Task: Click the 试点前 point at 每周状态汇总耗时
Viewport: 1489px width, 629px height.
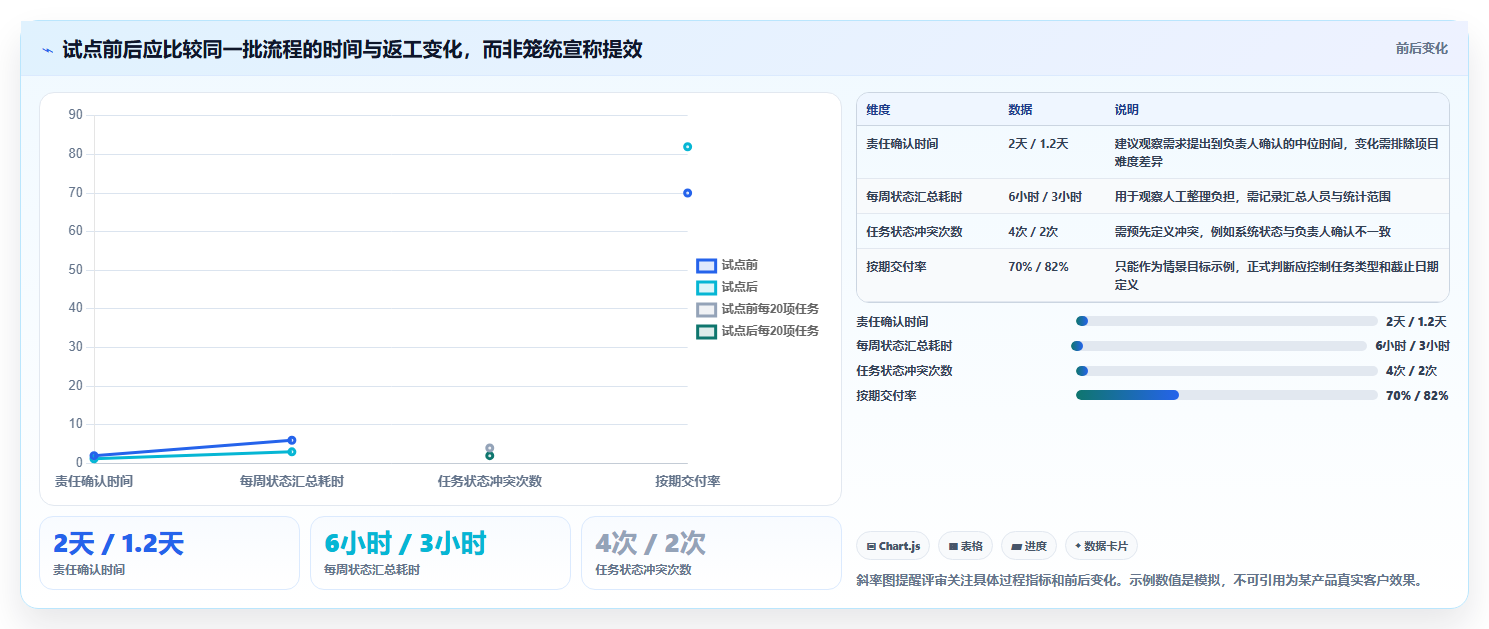Action: (x=292, y=440)
